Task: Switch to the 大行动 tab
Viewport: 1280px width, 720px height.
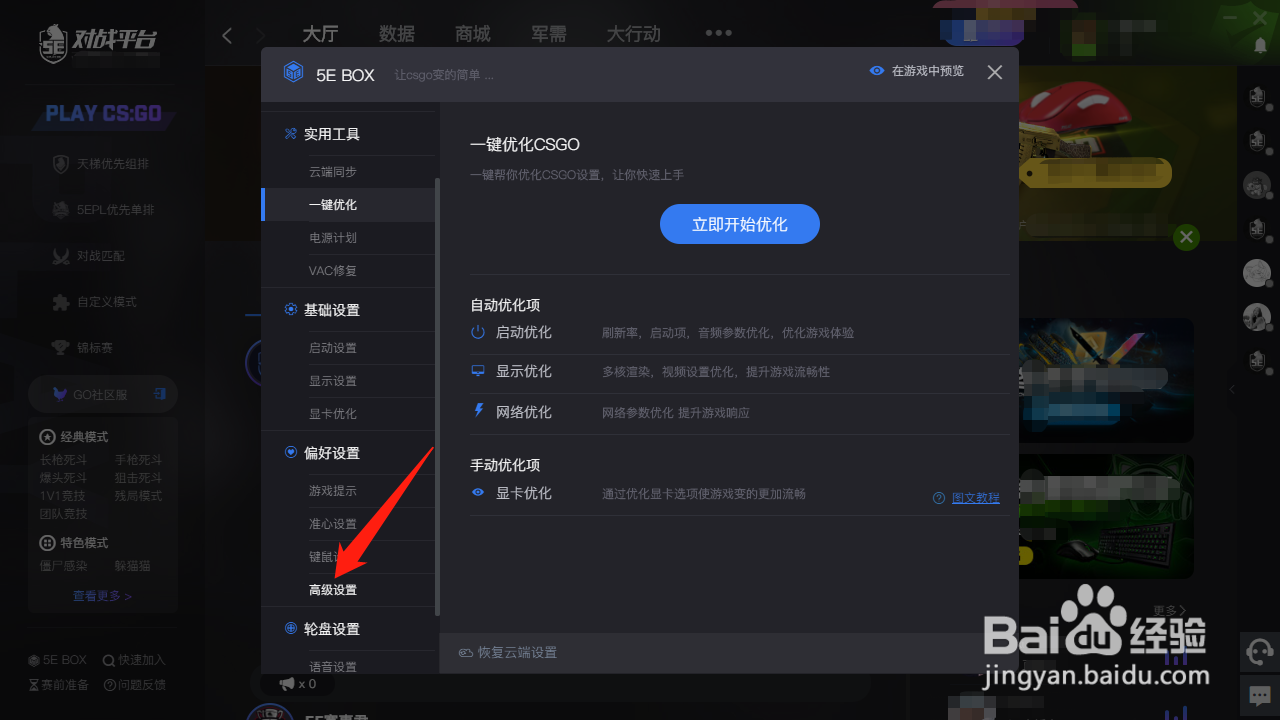Action: click(x=634, y=34)
